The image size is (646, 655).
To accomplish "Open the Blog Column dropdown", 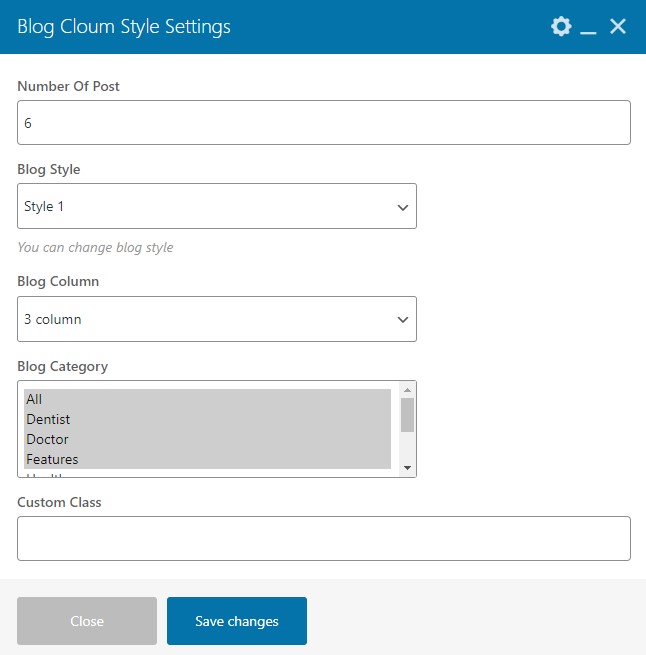I will pyautogui.click(x=217, y=319).
